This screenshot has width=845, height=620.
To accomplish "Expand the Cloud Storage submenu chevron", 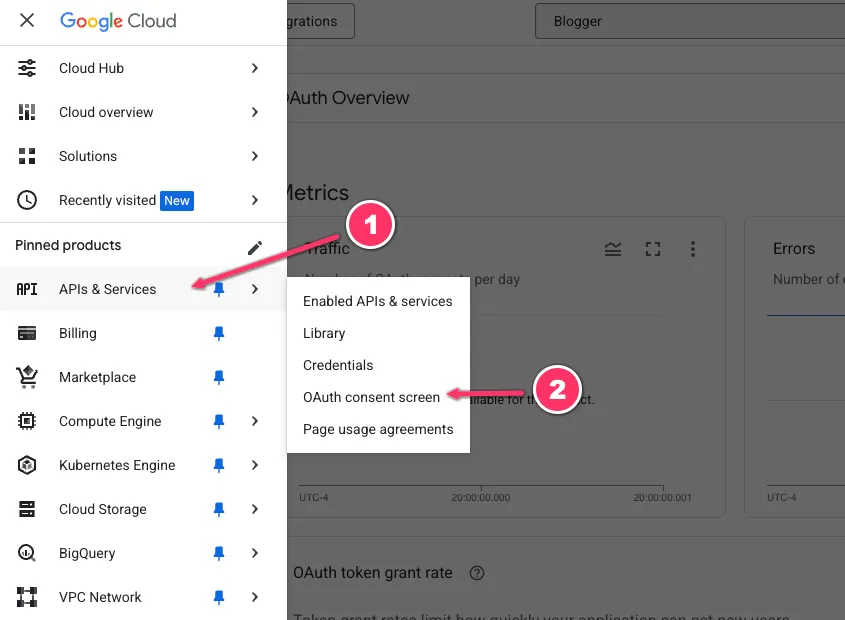I will click(255, 509).
